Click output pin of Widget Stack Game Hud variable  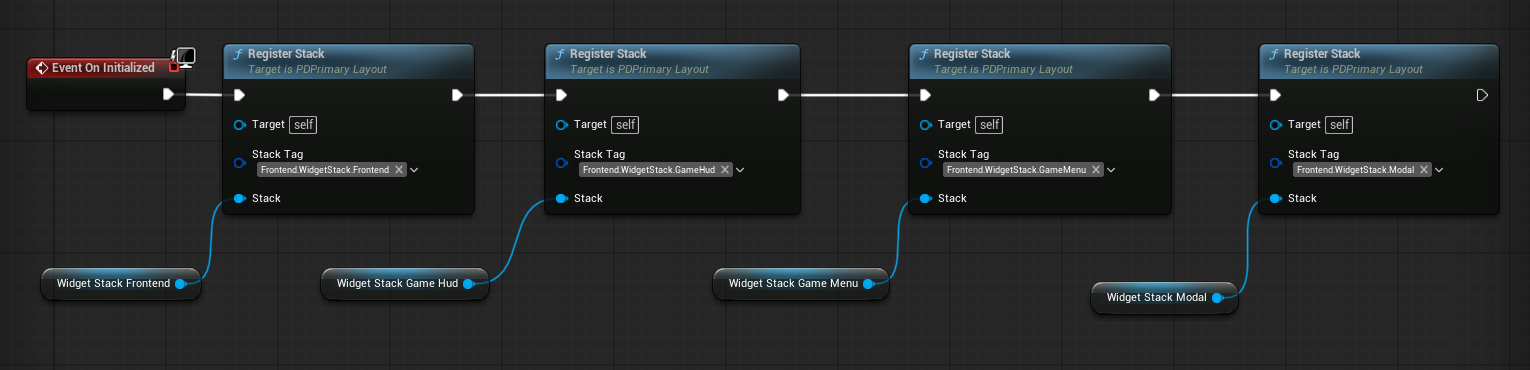(x=468, y=284)
